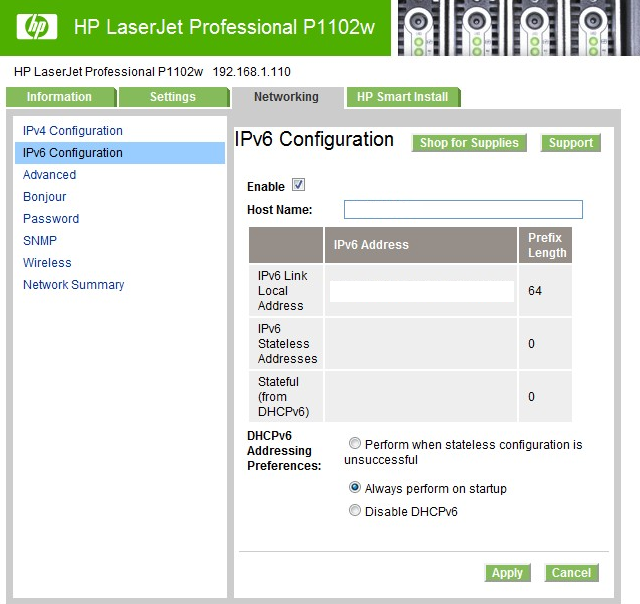Click the Support button
640x604 pixels.
point(571,143)
